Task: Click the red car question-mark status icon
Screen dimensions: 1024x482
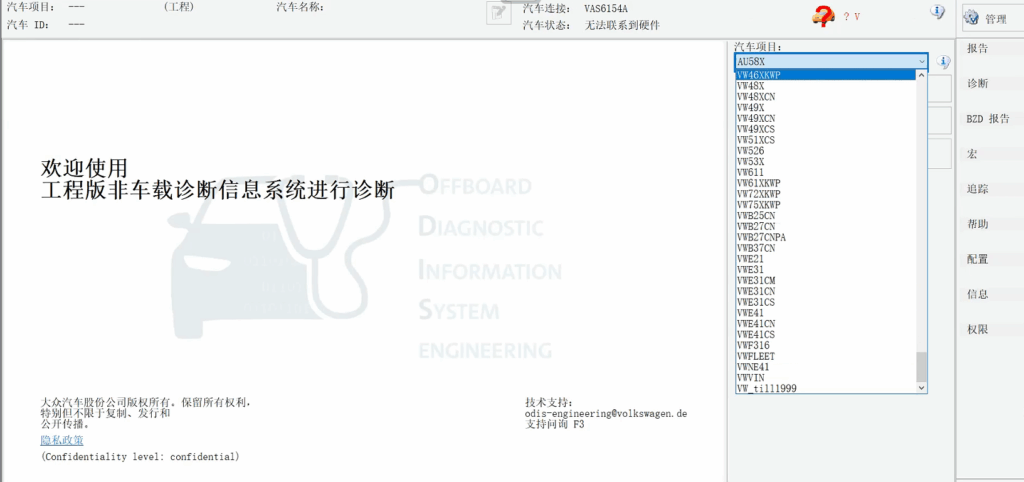Action: [x=824, y=16]
